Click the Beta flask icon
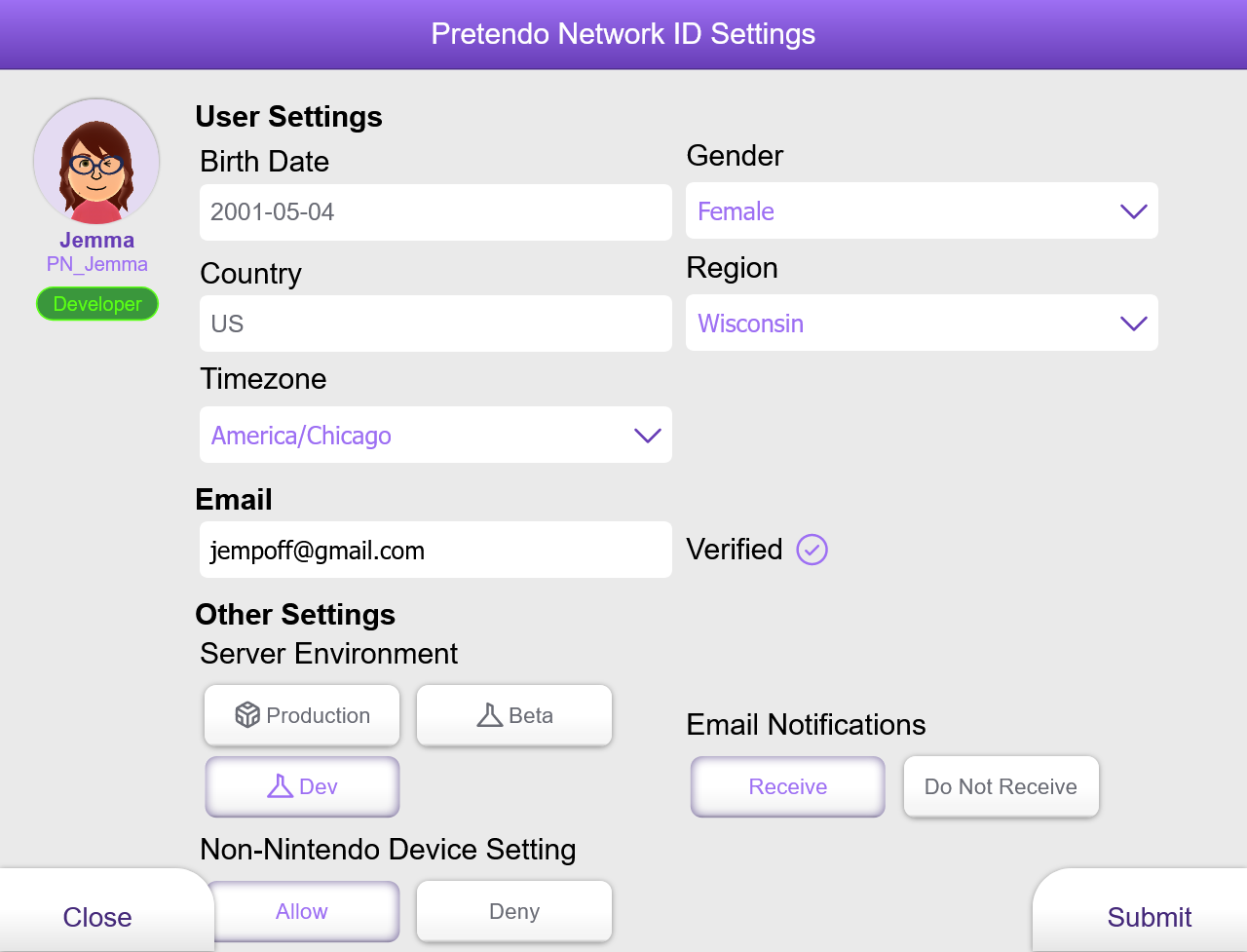The width and height of the screenshot is (1247, 952). [489, 715]
